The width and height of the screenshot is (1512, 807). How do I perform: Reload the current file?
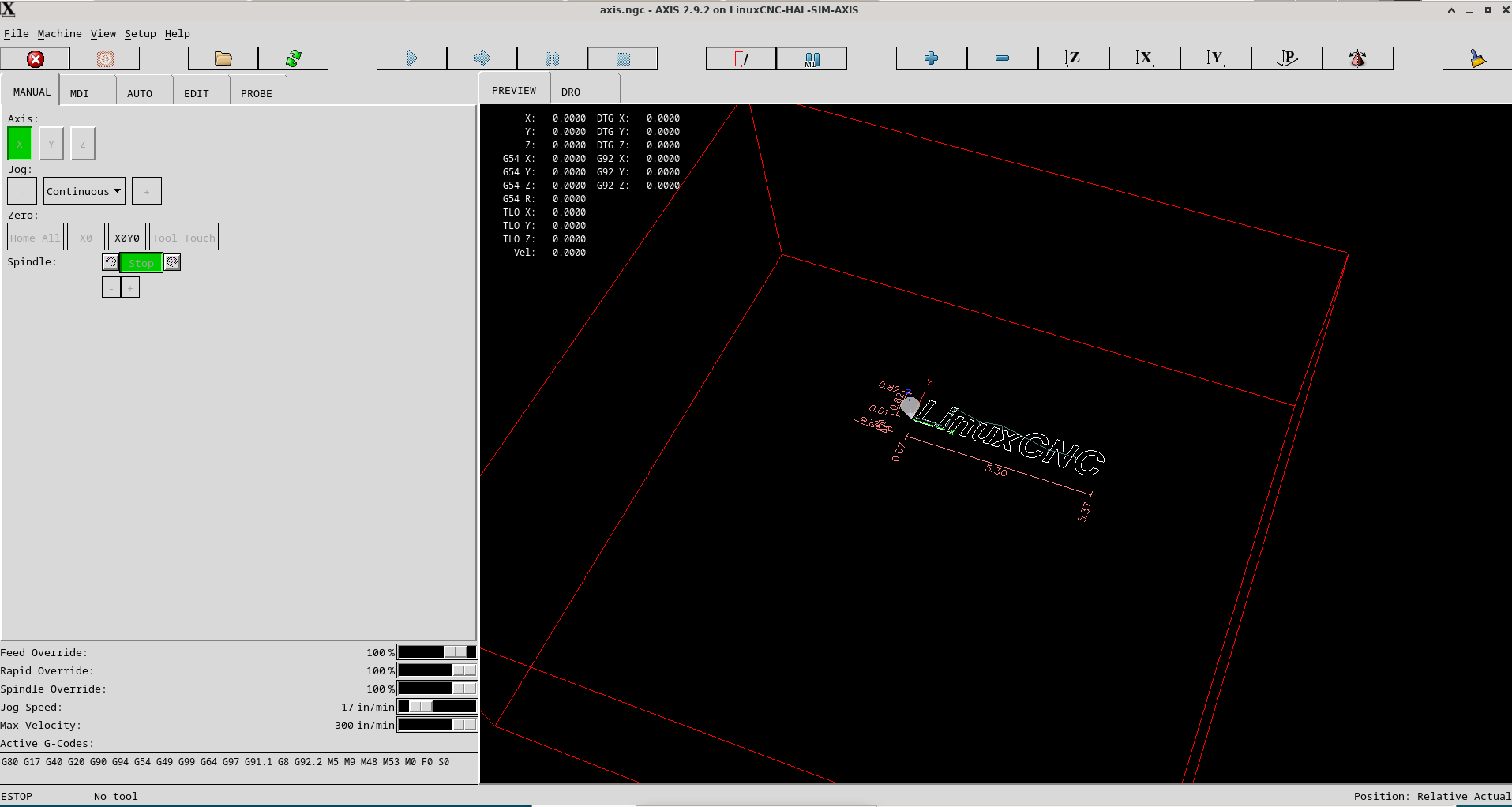click(x=293, y=59)
